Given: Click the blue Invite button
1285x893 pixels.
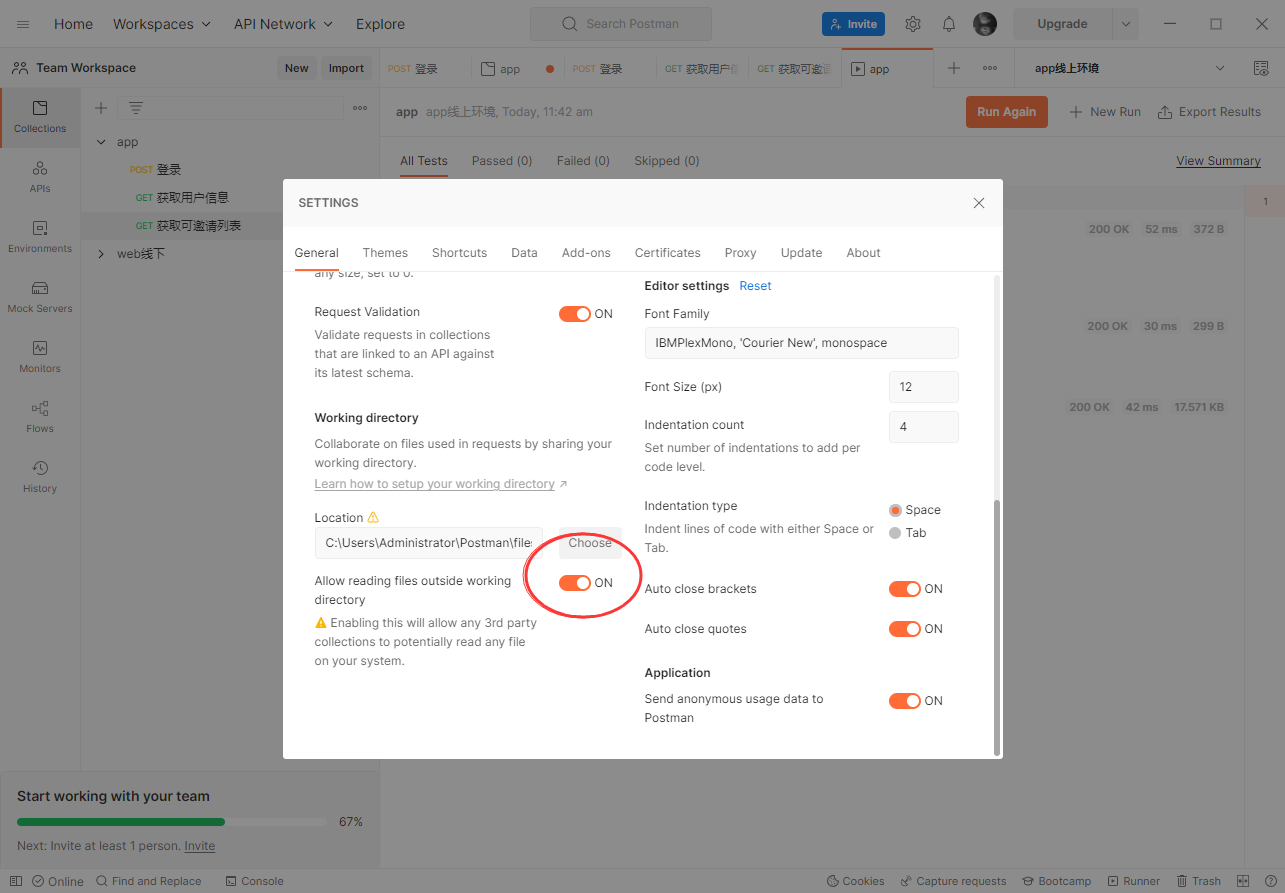Looking at the screenshot, I should pyautogui.click(x=853, y=24).
